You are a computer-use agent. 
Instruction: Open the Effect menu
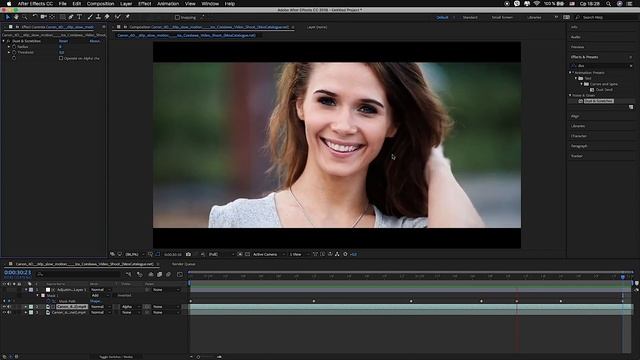[144, 4]
